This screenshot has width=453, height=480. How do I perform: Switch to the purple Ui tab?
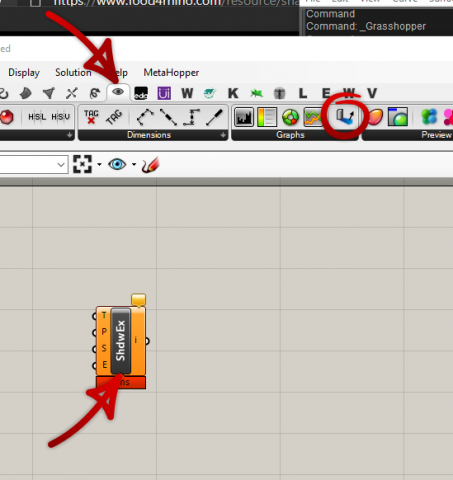pyautogui.click(x=164, y=93)
